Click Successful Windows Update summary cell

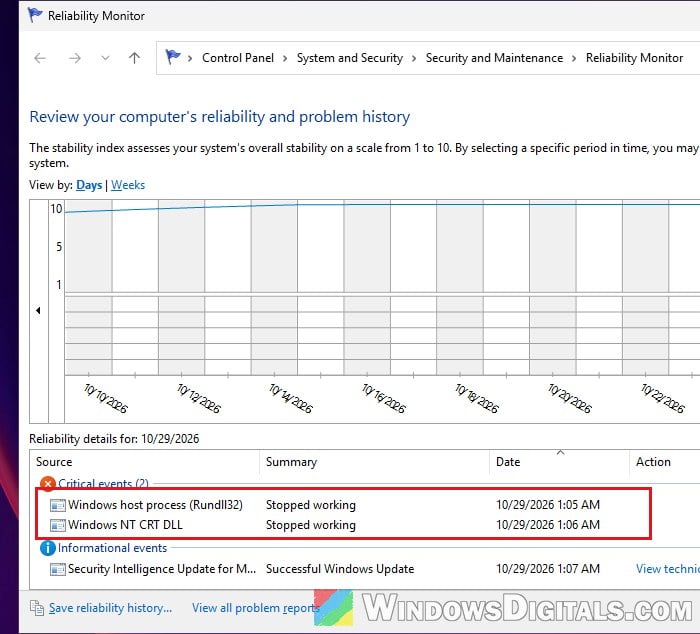tap(340, 569)
